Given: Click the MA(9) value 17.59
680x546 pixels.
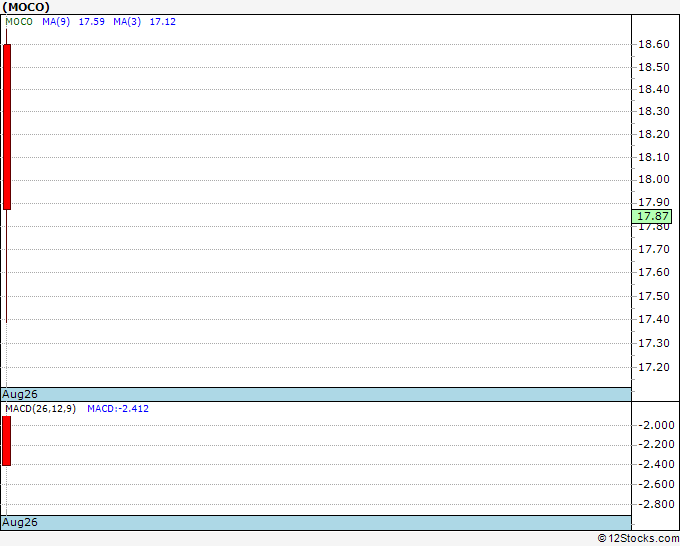Looking at the screenshot, I should coord(92,22).
